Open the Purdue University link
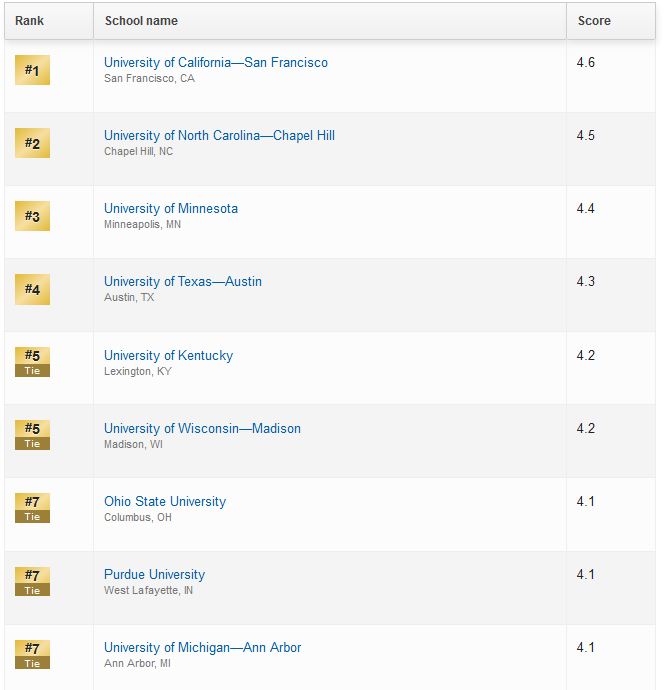665x690 pixels. click(x=154, y=575)
